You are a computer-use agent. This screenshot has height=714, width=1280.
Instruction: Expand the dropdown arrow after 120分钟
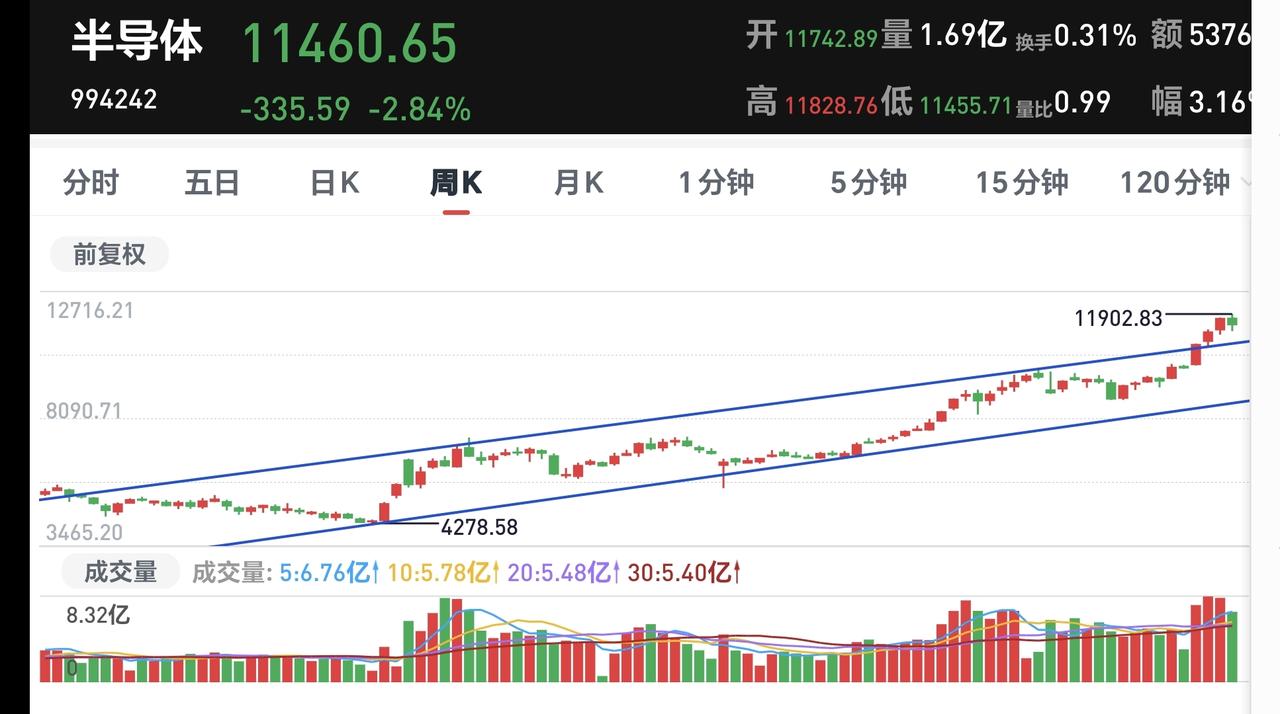(1245, 183)
